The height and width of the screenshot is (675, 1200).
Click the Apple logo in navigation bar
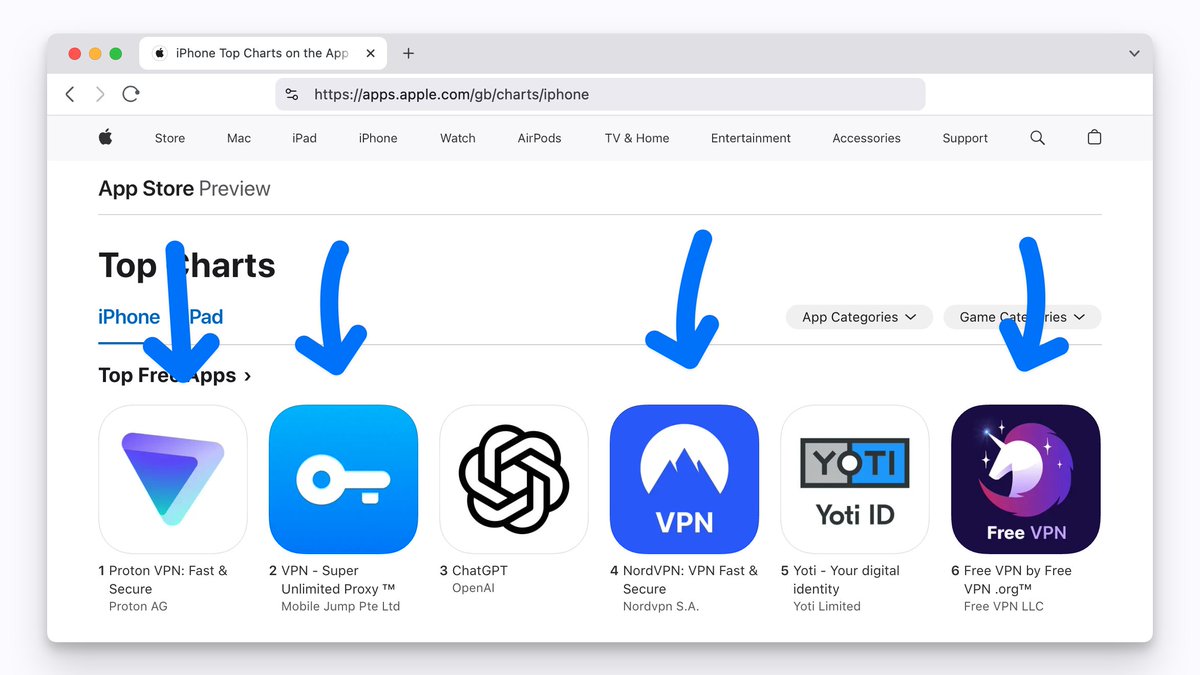pos(105,138)
